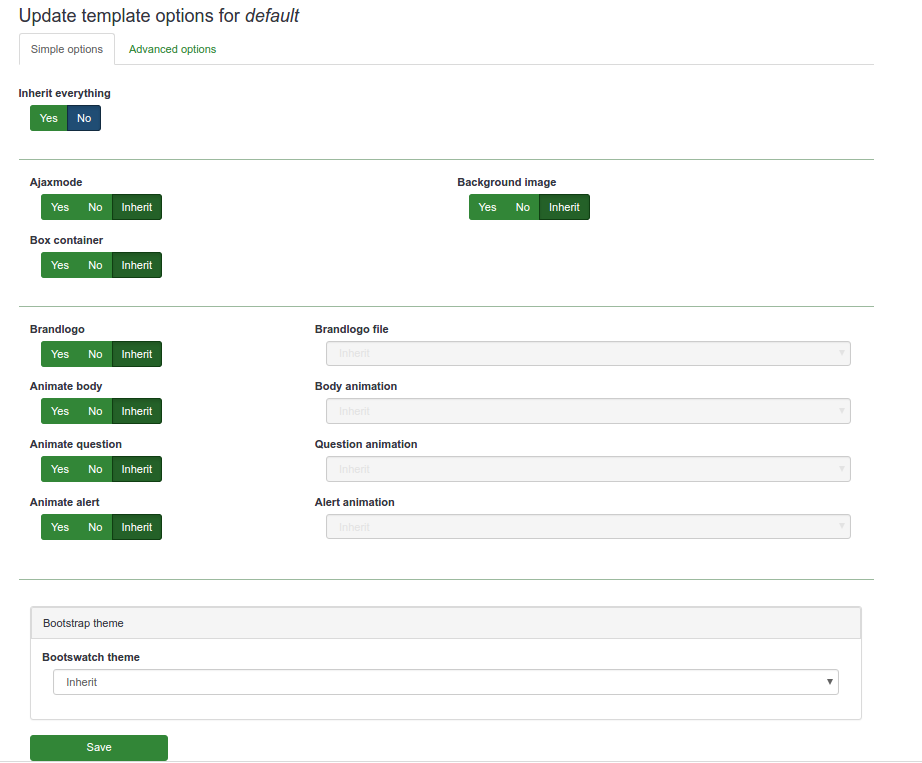Screen dimensions: 922x763
Task: Switch to the Advanced options tab
Action: (x=172, y=49)
